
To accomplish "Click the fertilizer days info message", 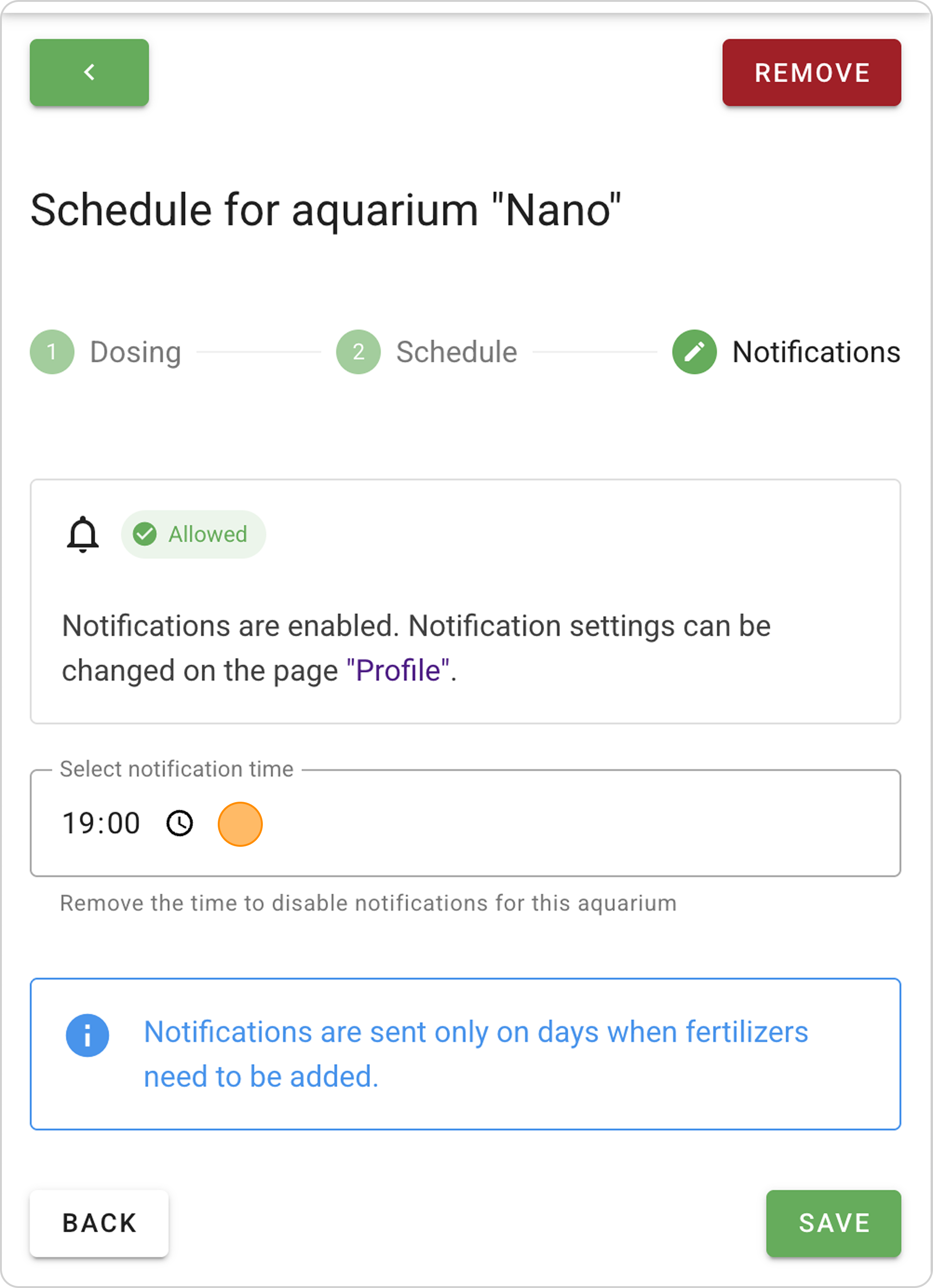I will tap(475, 1054).
